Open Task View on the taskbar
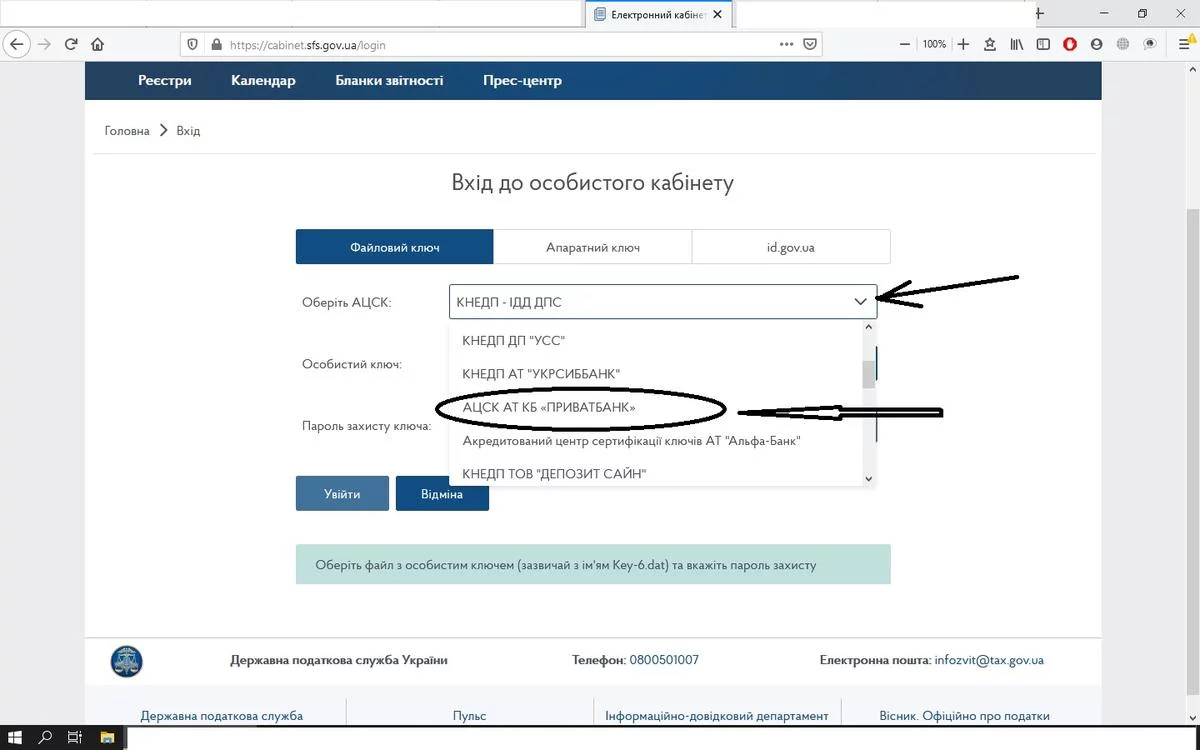Viewport: 1200px width, 750px height. pos(74,738)
